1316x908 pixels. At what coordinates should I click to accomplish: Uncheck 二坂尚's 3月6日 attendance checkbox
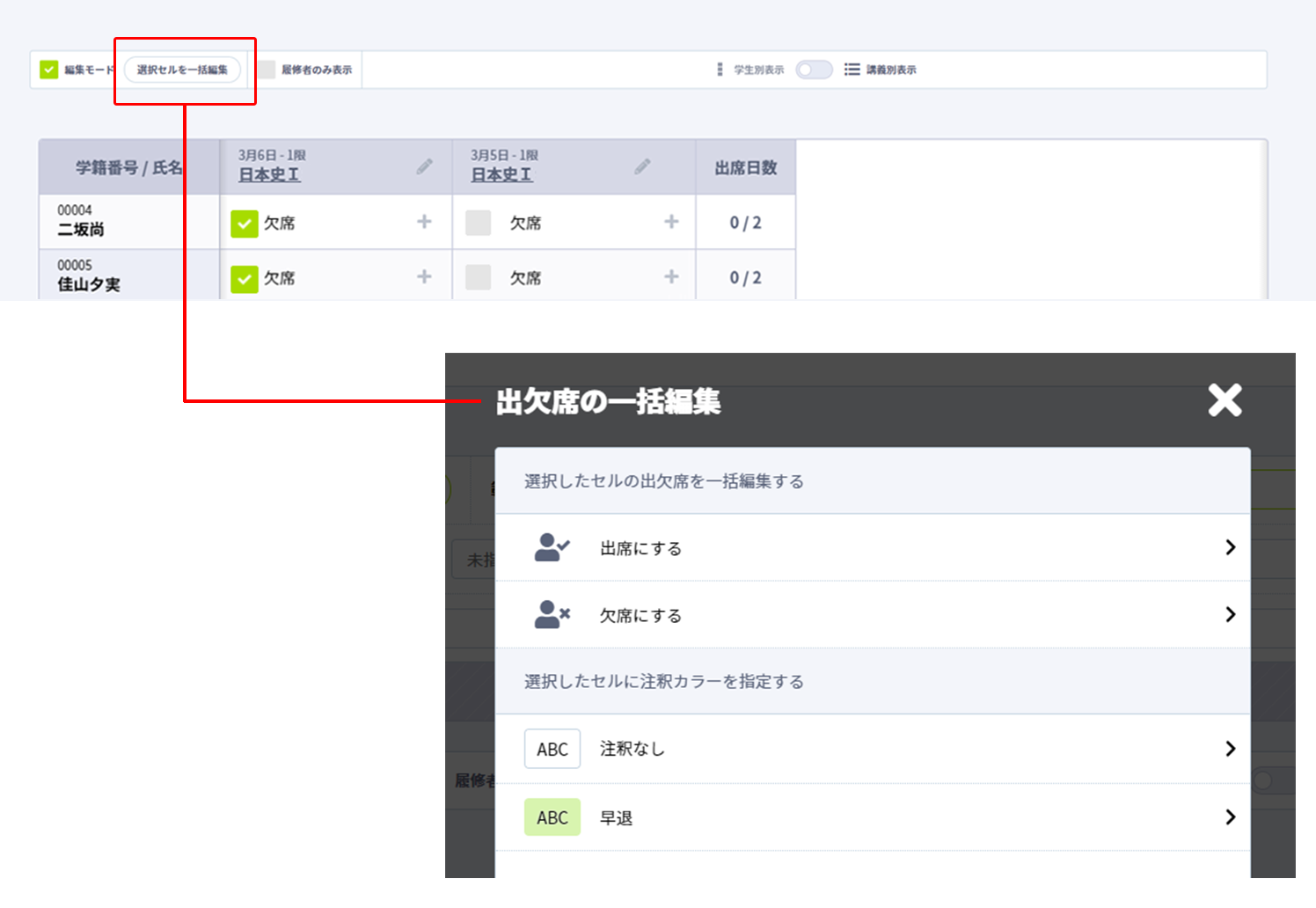pos(244,223)
